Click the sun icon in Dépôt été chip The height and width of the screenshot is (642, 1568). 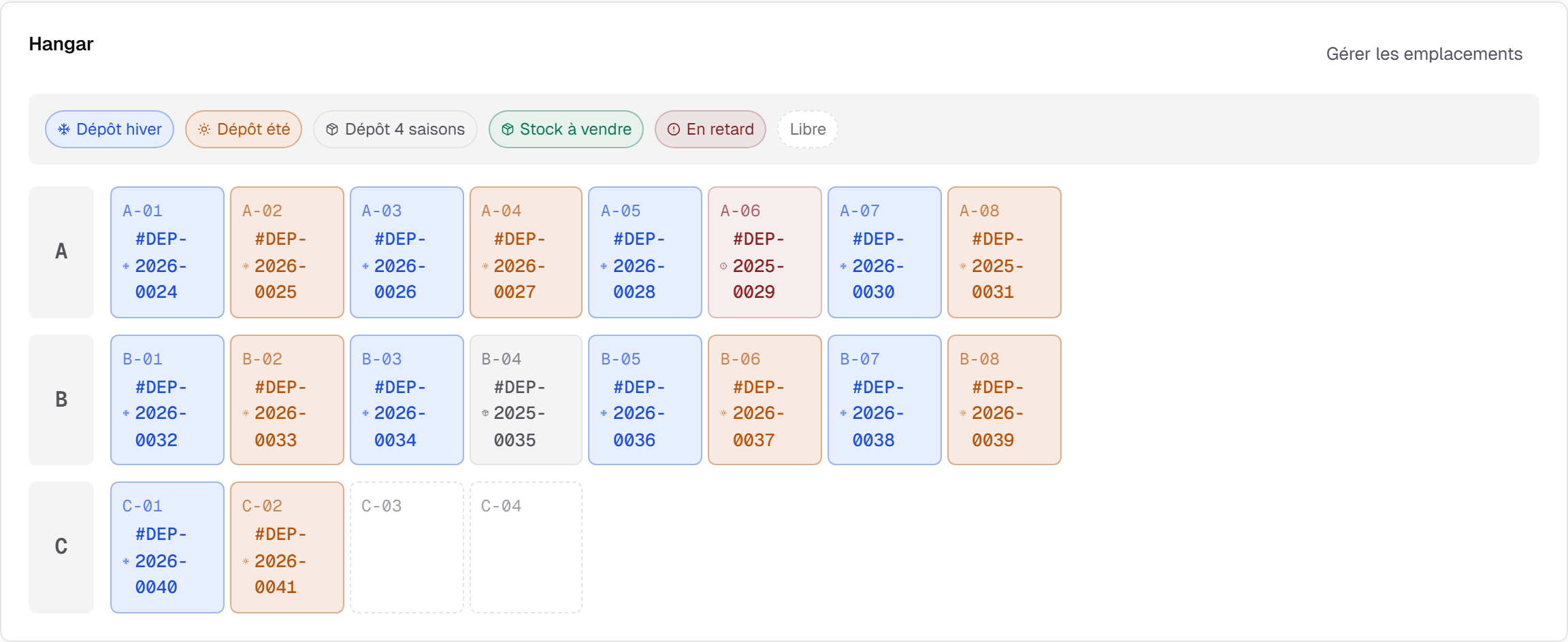(204, 129)
